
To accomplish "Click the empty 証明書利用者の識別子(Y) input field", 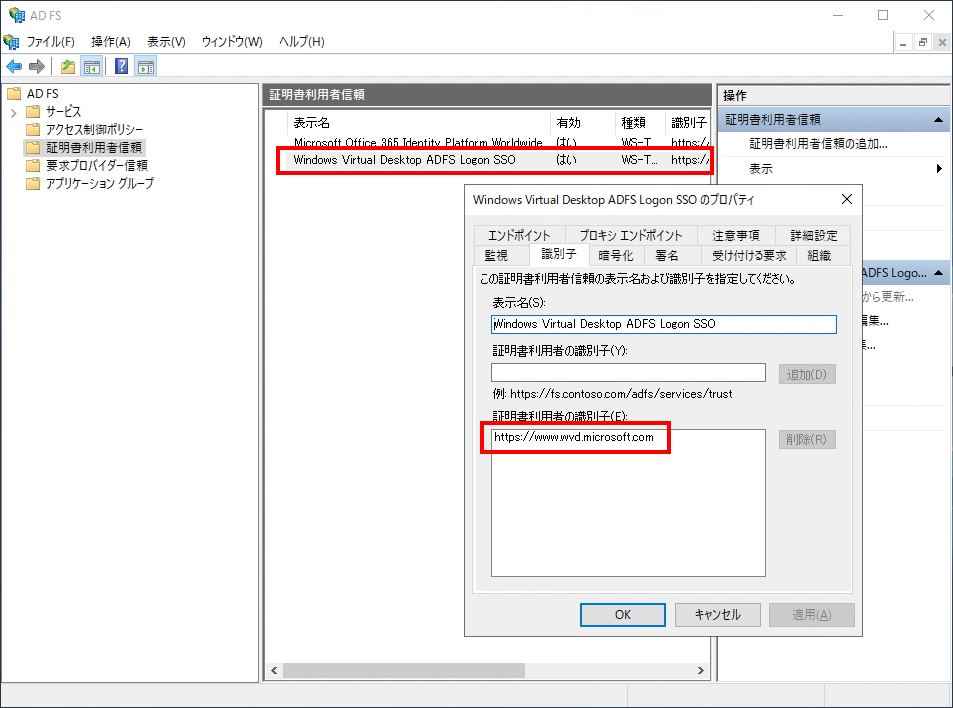I will (628, 373).
